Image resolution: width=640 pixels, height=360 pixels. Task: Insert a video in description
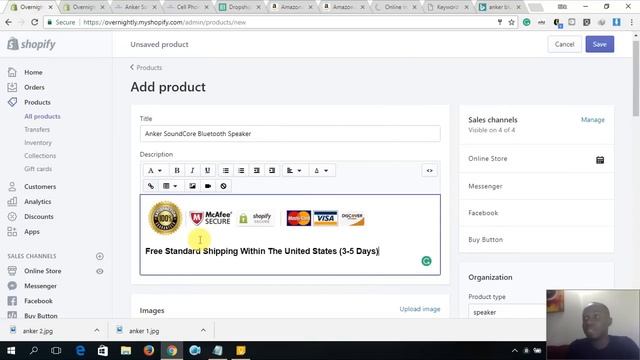click(208, 186)
